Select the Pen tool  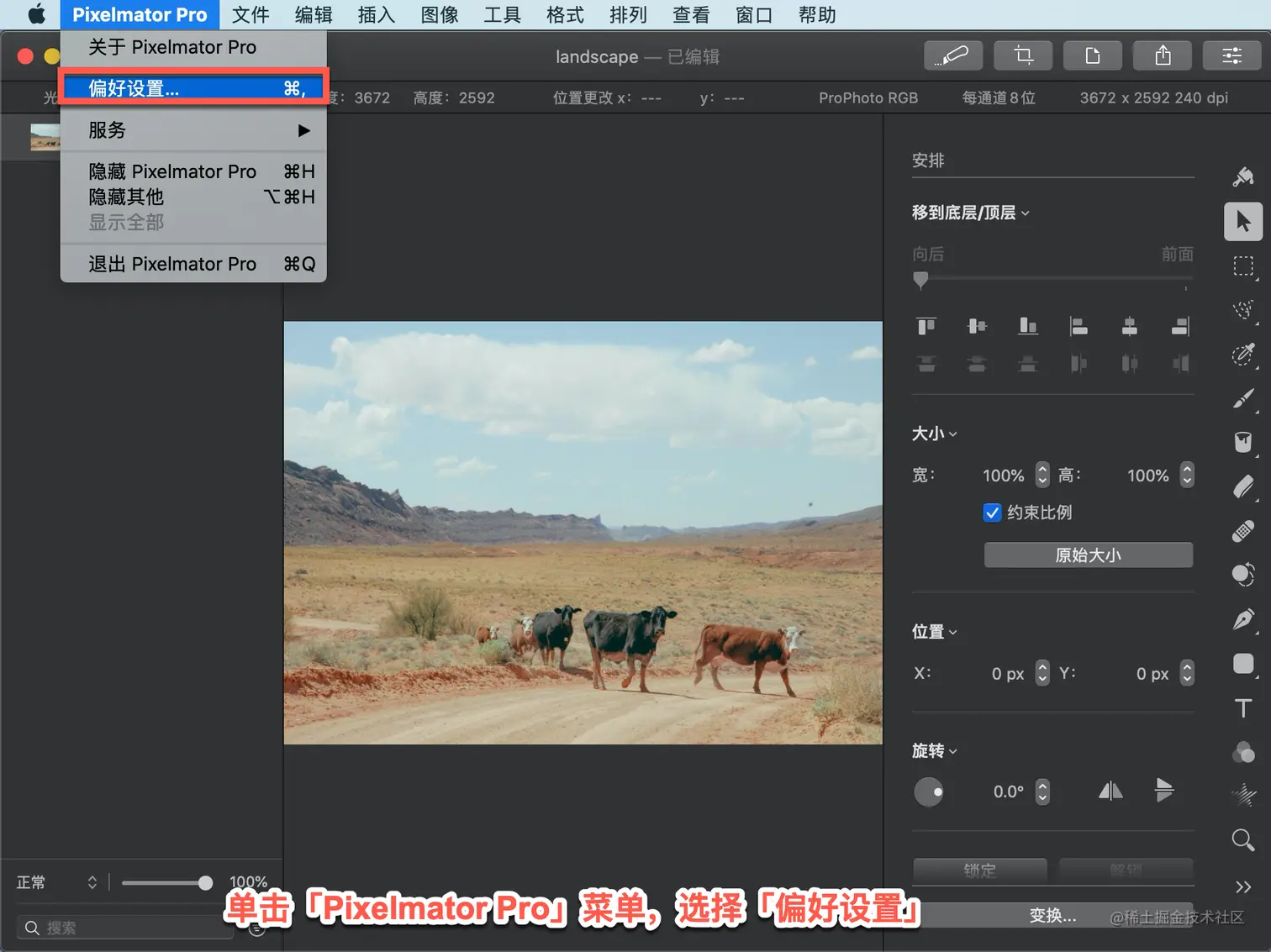1243,620
